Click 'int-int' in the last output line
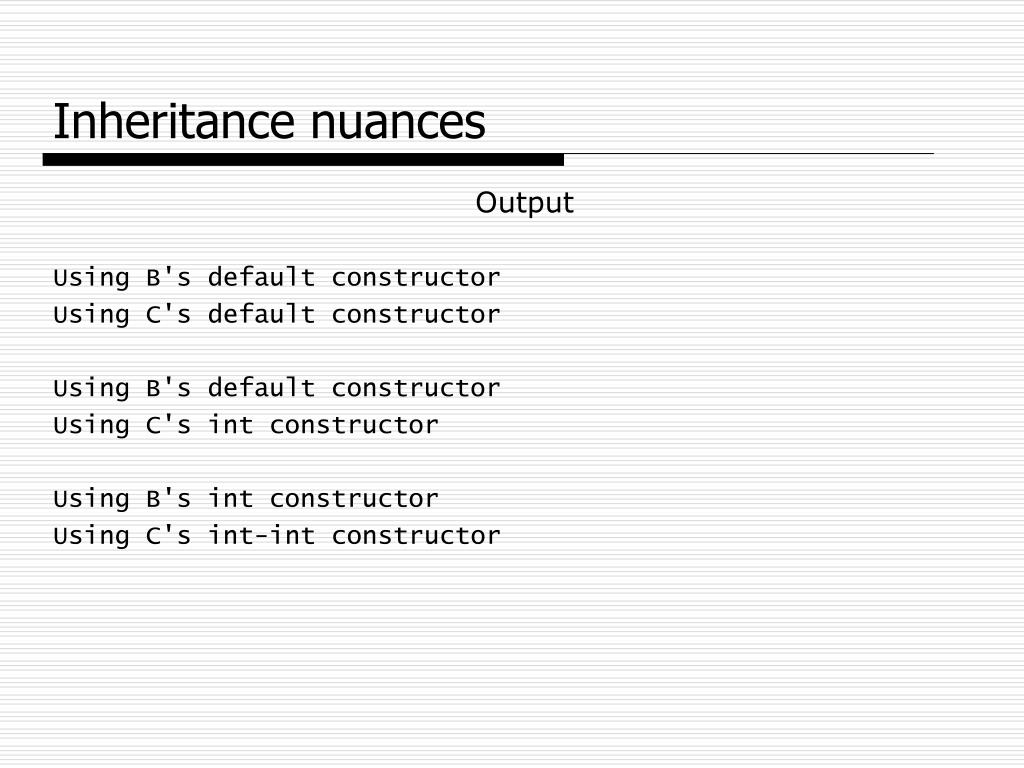This screenshot has width=1024, height=768. [x=262, y=536]
